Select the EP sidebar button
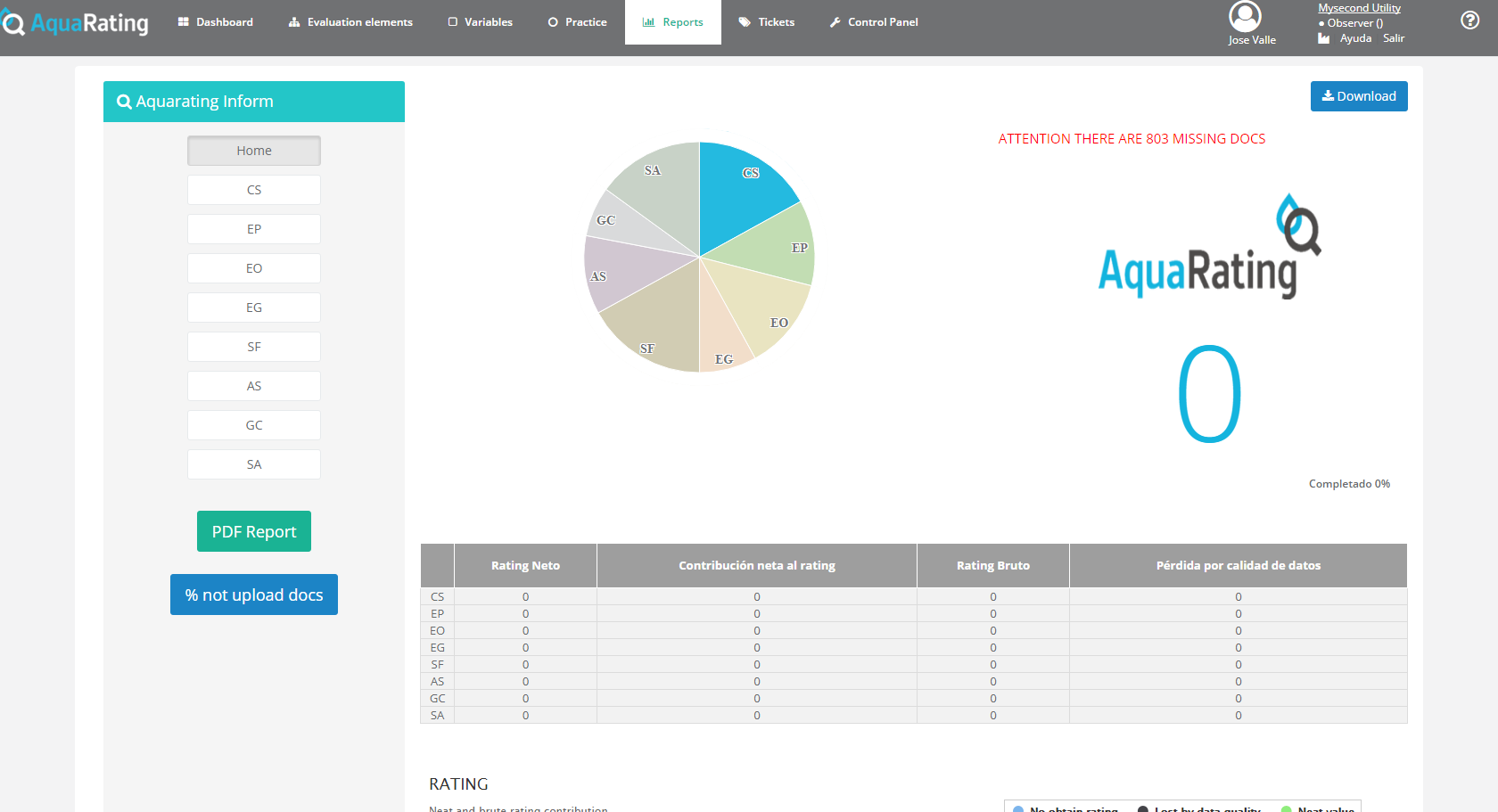Viewport: 1498px width, 812px height. pyautogui.click(x=254, y=229)
